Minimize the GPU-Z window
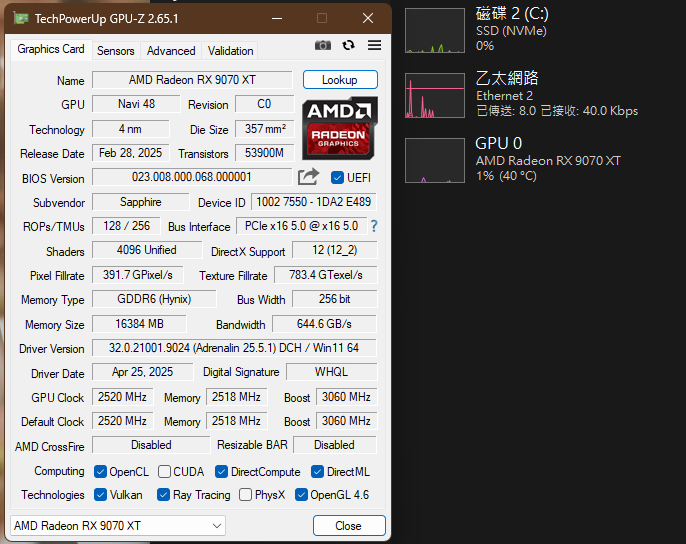The width and height of the screenshot is (686, 544). pyautogui.click(x=276, y=18)
